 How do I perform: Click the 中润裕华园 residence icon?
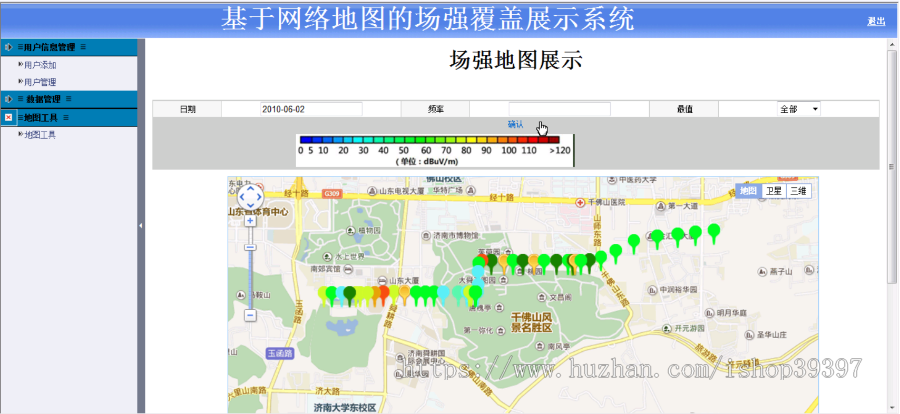click(x=652, y=289)
